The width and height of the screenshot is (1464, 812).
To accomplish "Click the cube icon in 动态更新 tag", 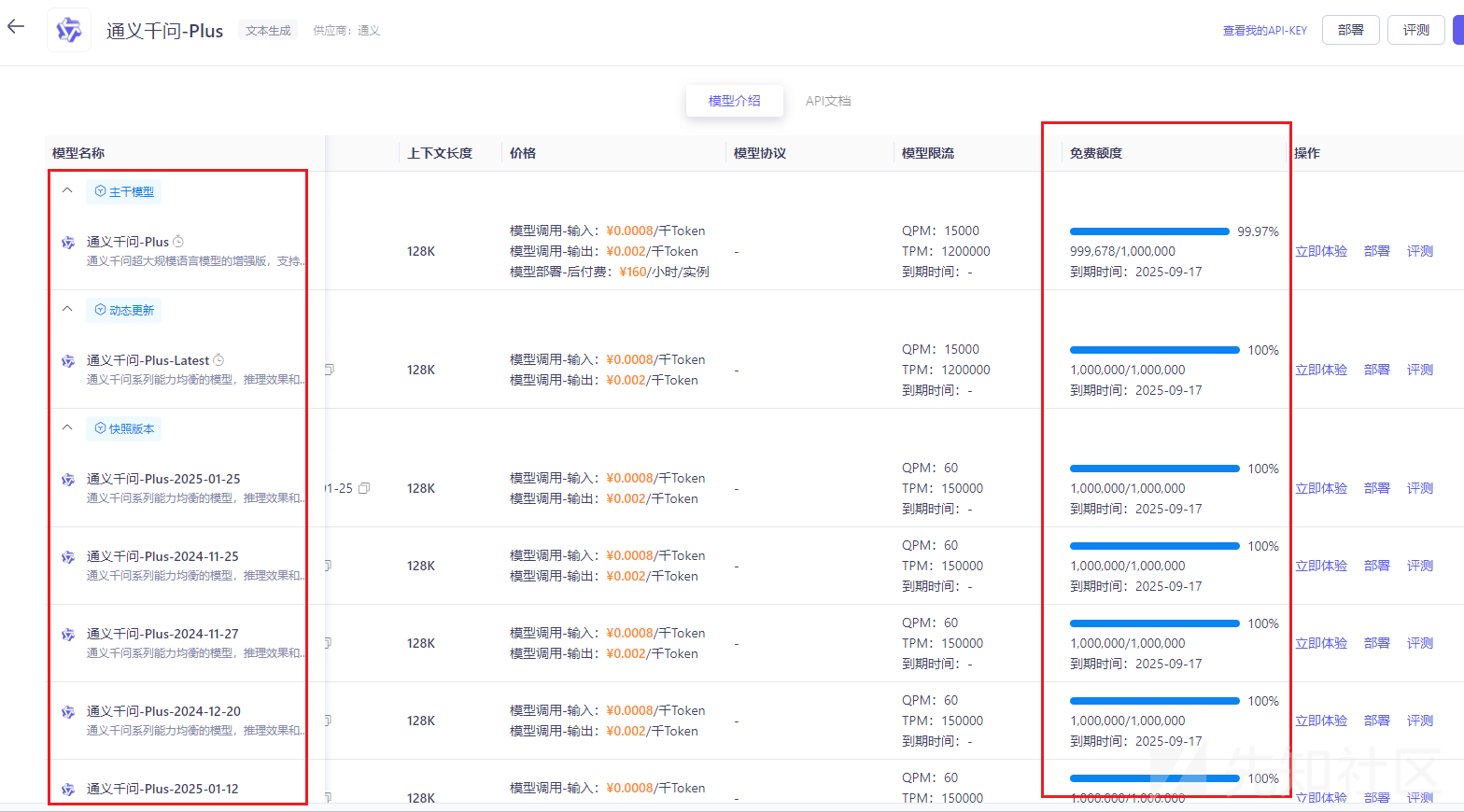I will coord(100,310).
